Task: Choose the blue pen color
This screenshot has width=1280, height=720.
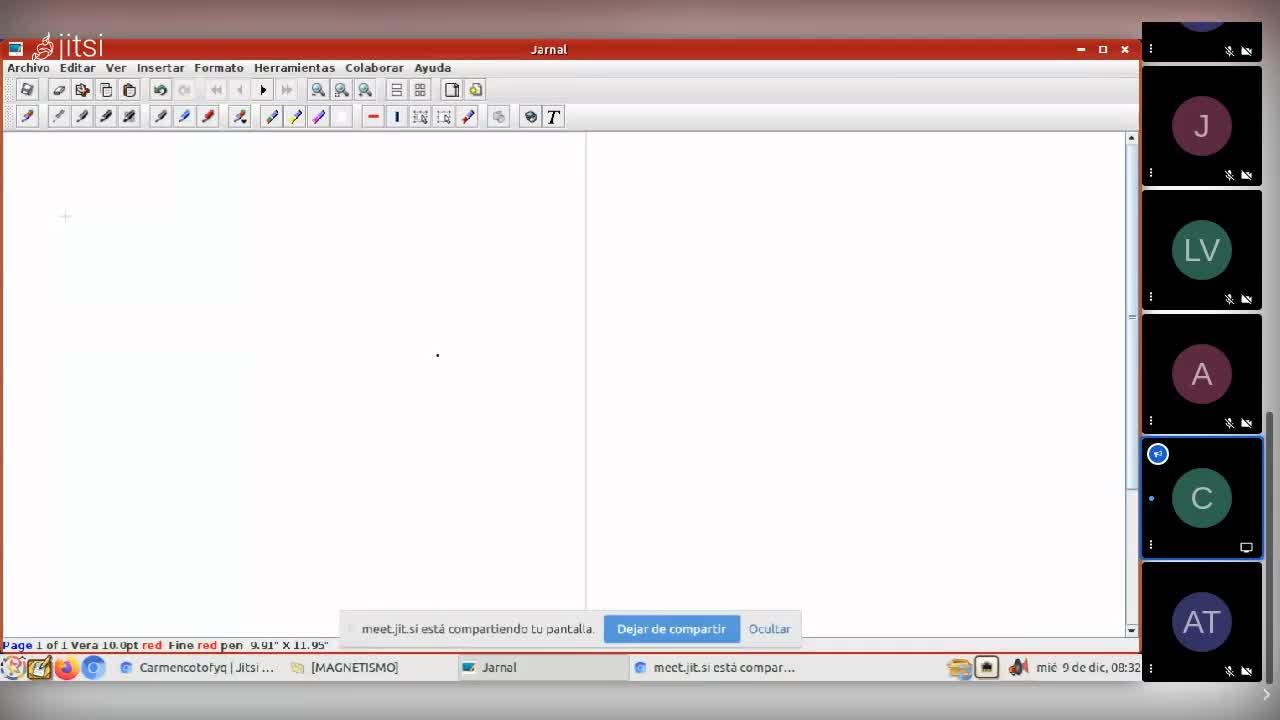Action: point(184,117)
